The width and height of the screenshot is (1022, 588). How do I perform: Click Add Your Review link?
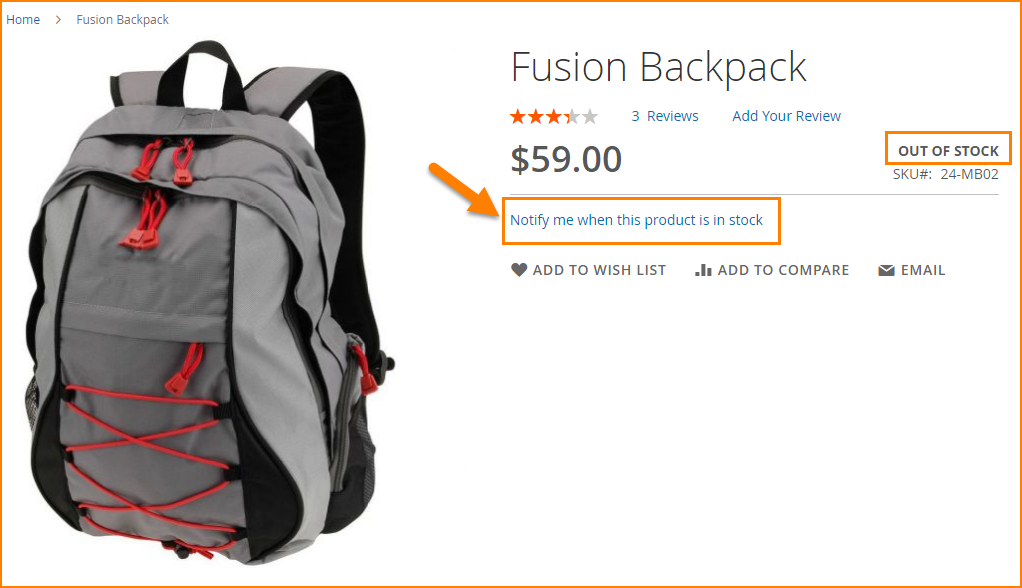tap(786, 116)
